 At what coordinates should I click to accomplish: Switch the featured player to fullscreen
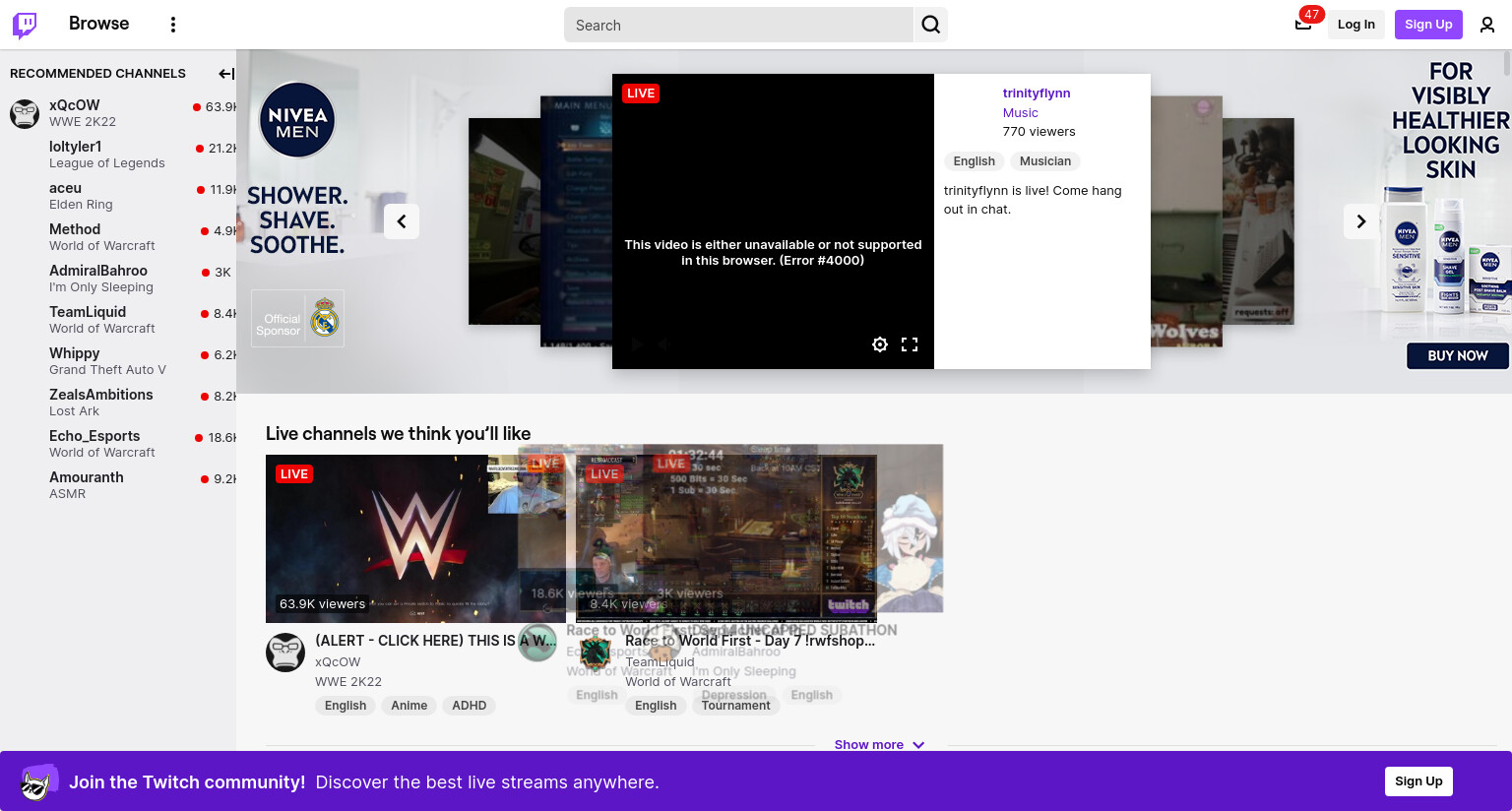tap(910, 344)
